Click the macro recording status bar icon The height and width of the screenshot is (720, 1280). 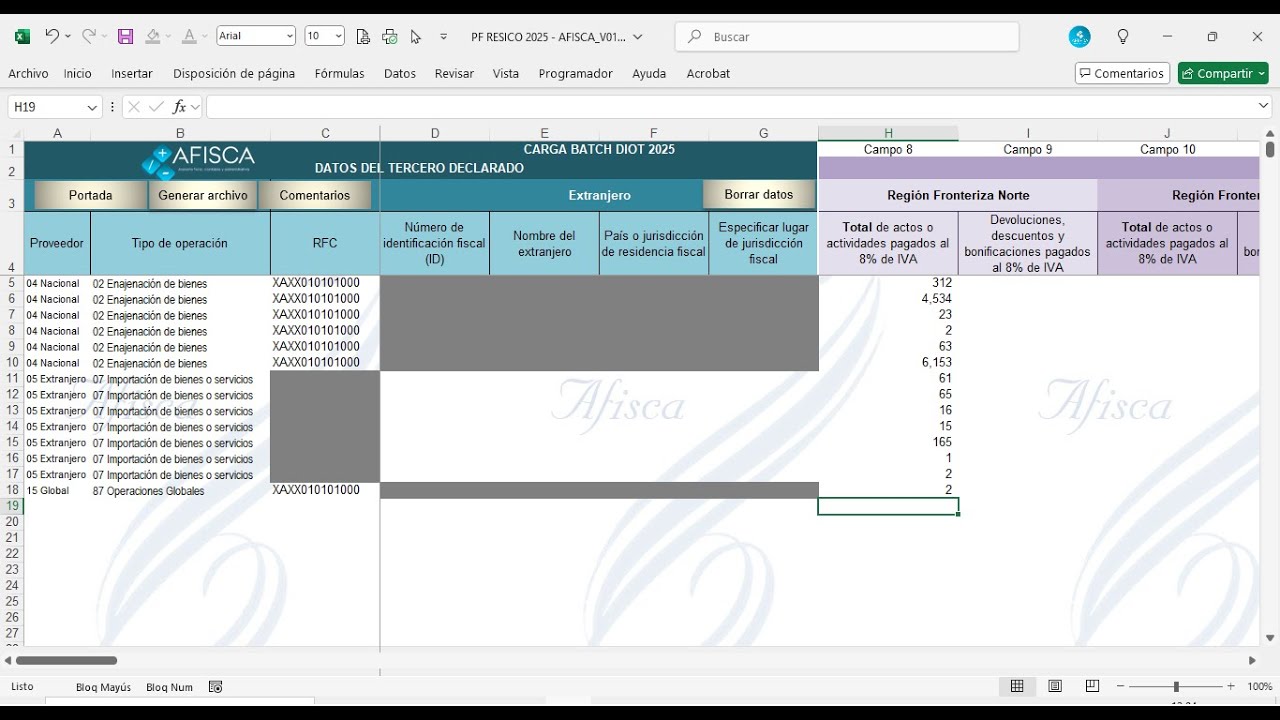point(215,687)
